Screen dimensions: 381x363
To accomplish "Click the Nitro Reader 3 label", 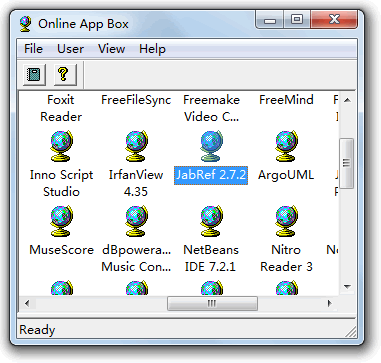I will tap(286, 258).
